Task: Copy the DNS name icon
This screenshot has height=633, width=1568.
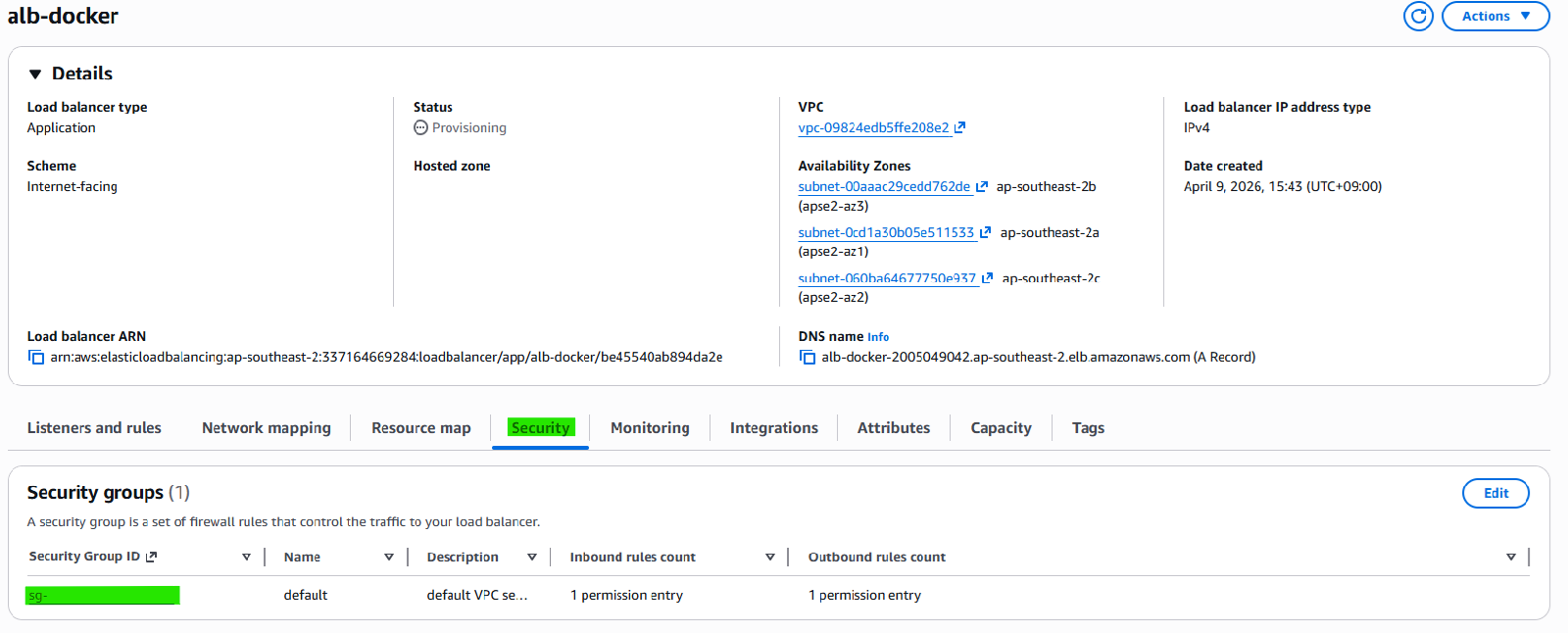Action: (808, 358)
